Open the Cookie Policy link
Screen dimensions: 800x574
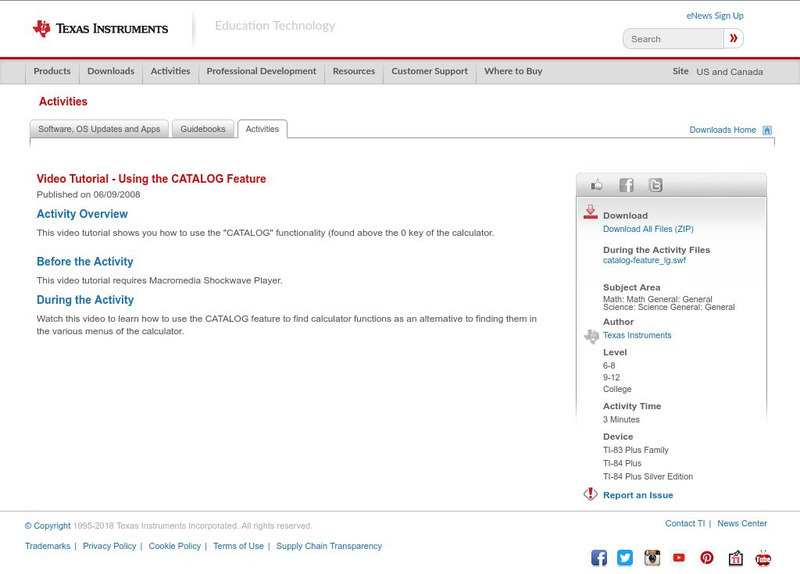coord(174,546)
